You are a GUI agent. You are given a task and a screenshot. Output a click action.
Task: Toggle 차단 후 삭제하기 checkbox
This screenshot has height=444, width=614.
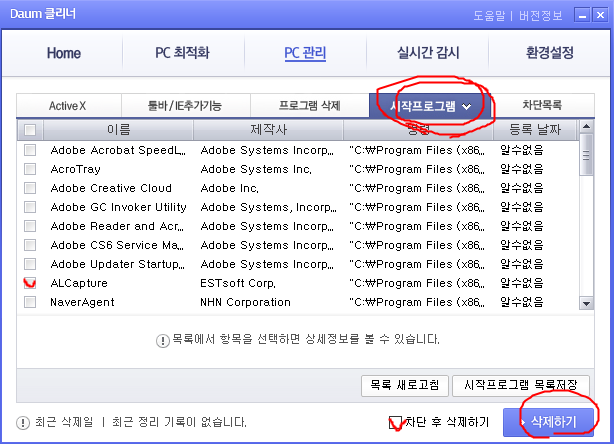click(395, 422)
